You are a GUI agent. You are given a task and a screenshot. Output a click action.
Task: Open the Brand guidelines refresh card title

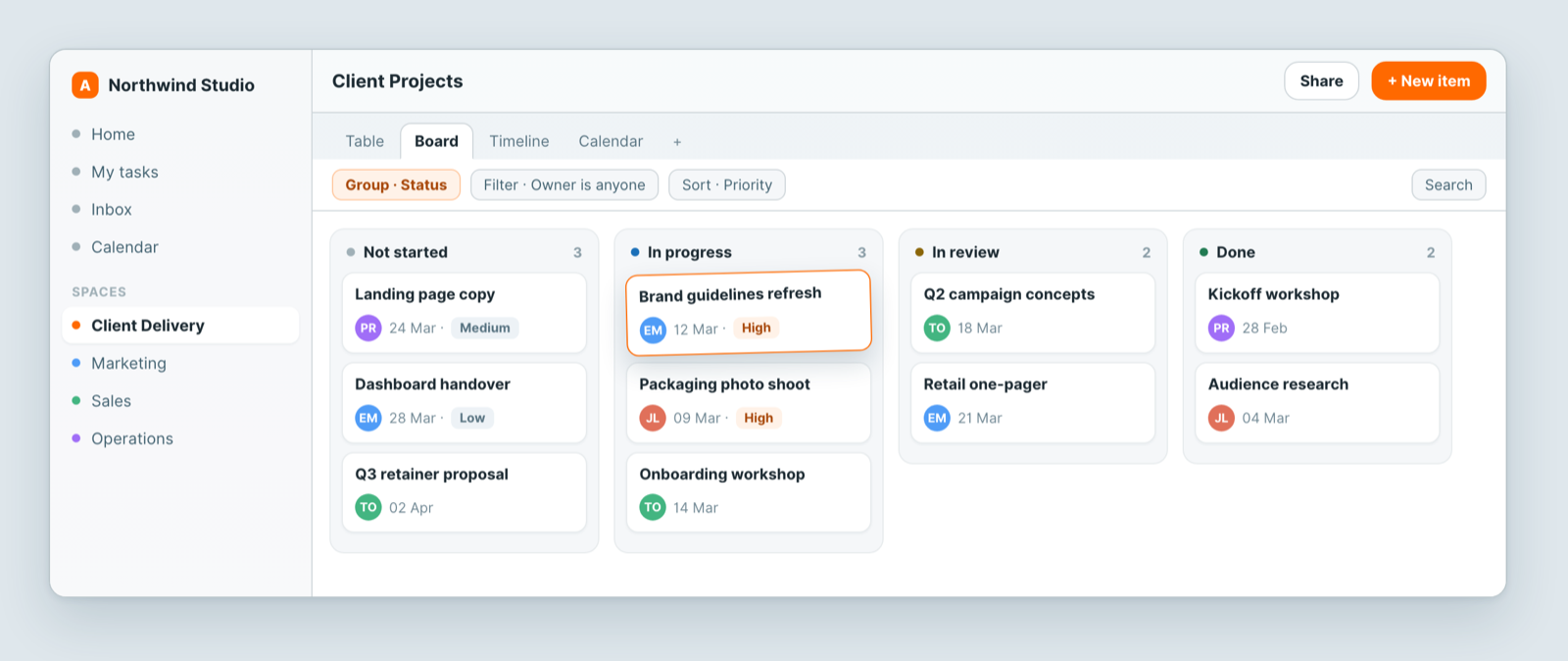pos(730,294)
